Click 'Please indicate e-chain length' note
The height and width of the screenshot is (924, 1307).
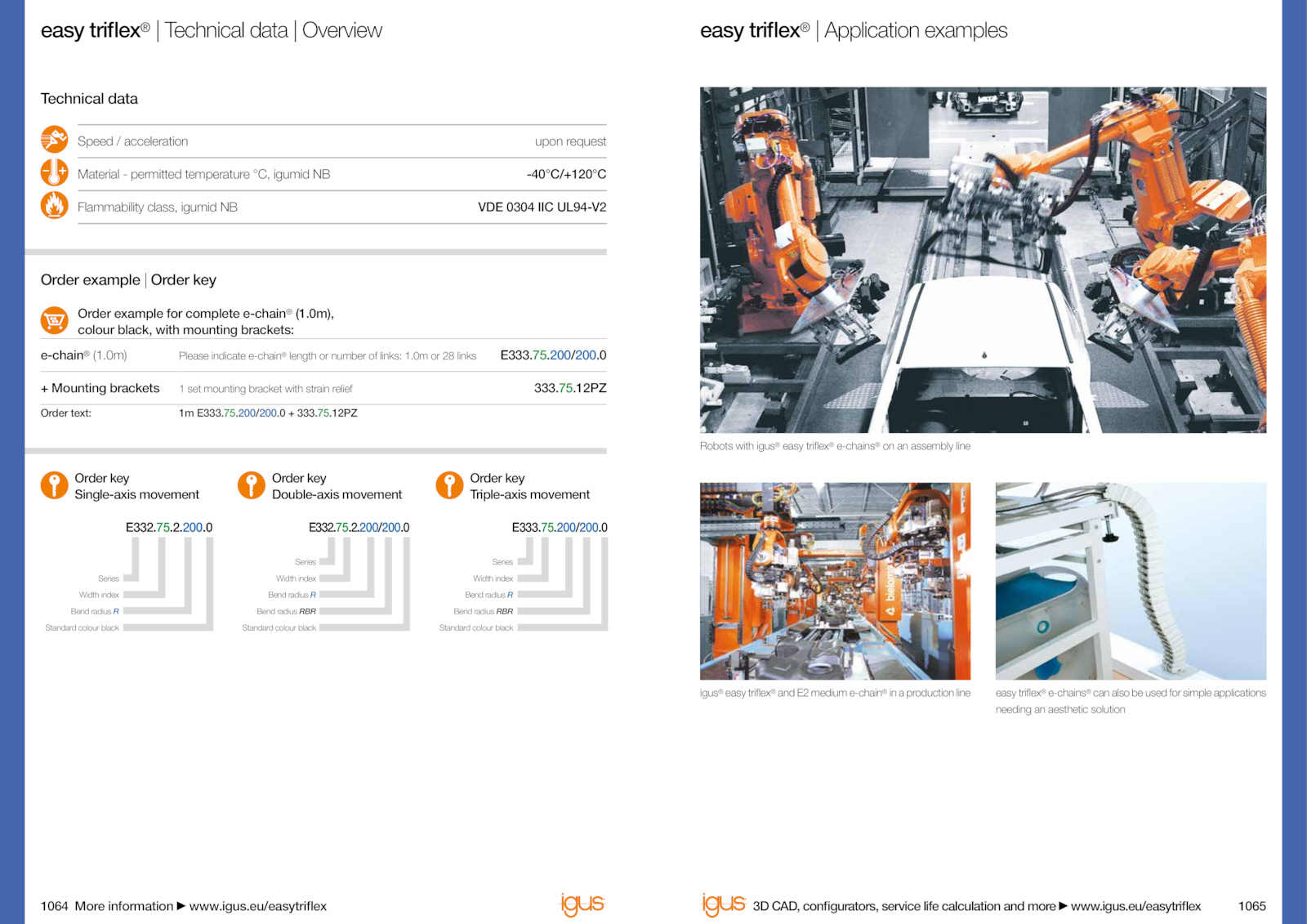pyautogui.click(x=328, y=356)
